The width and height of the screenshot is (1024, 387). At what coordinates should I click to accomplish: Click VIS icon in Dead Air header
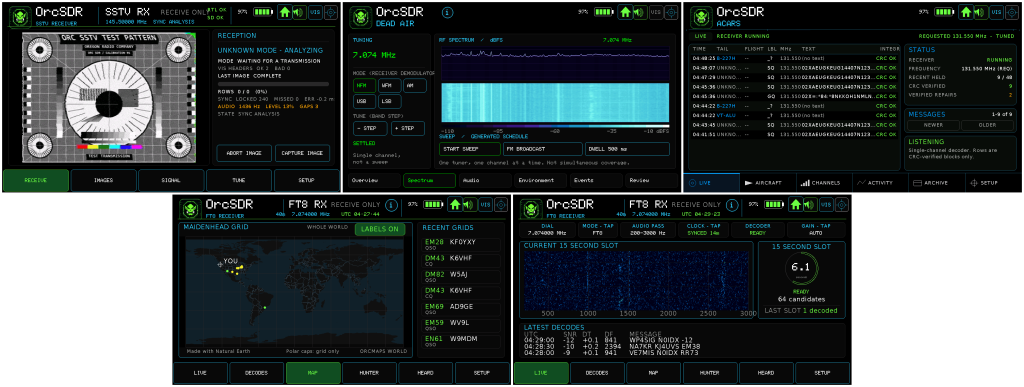coord(656,12)
